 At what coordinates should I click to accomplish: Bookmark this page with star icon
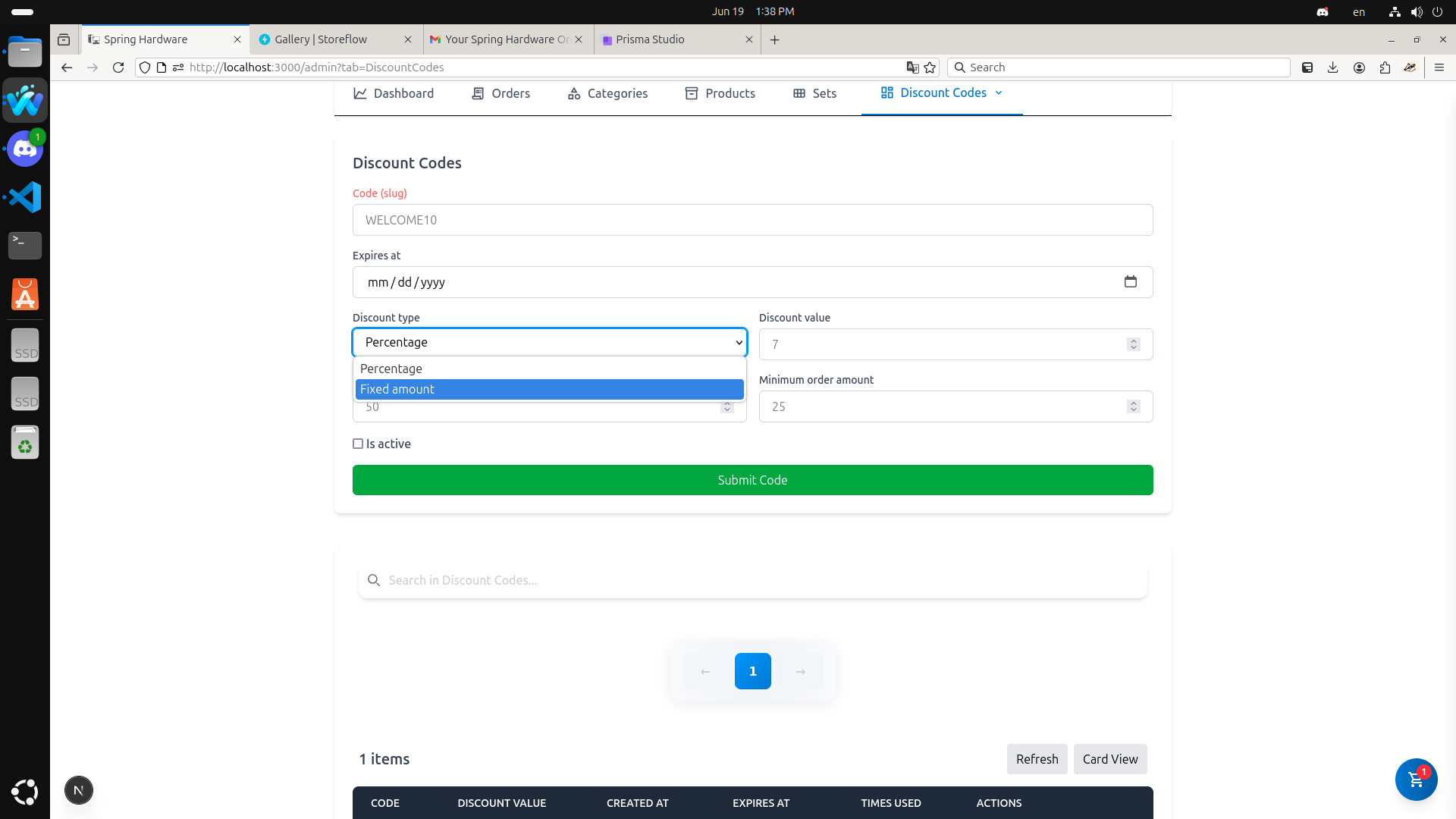coord(930,67)
